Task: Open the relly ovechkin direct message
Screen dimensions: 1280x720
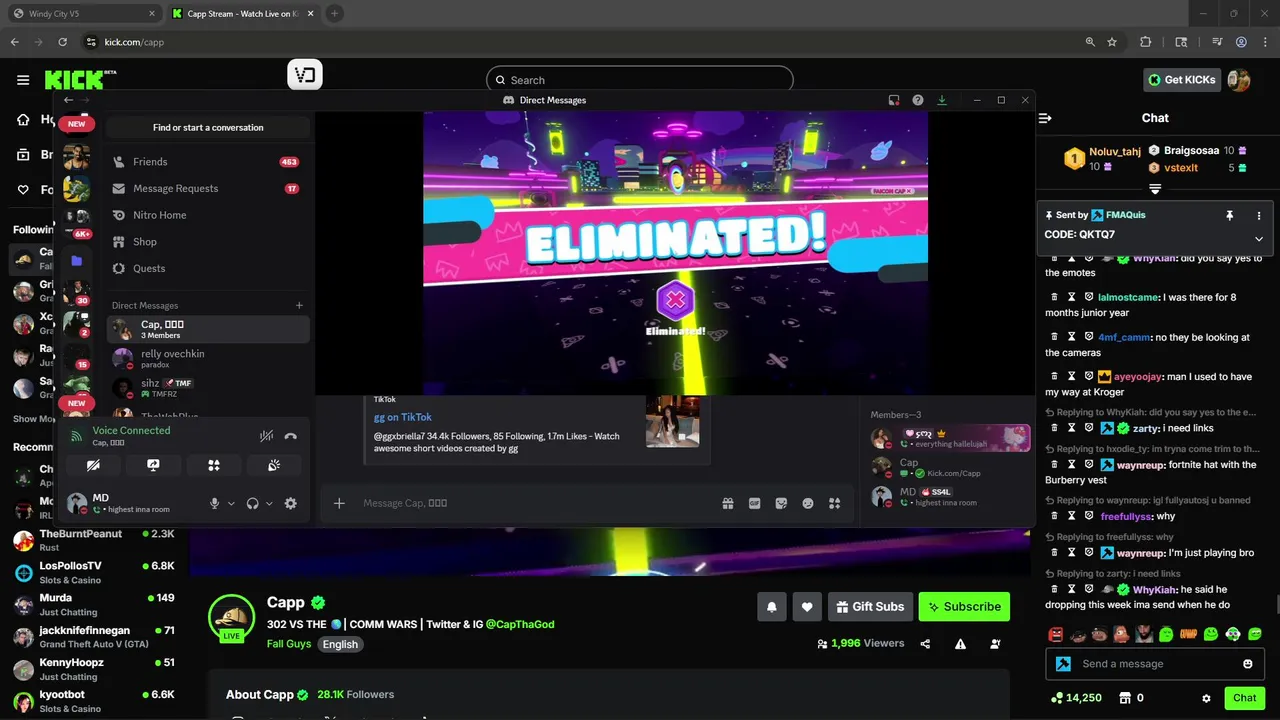Action: coord(208,358)
